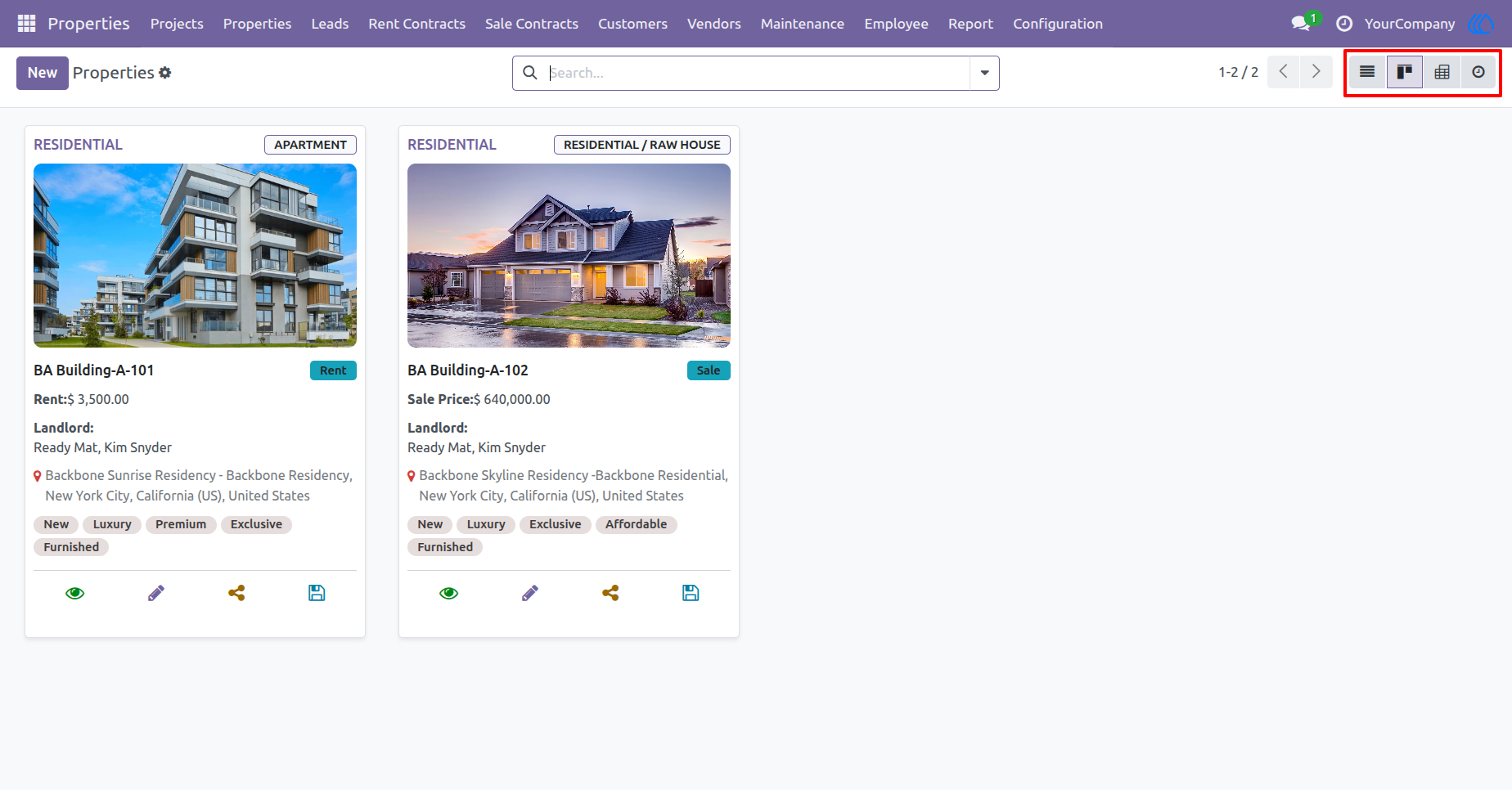Open the Leads menu
The height and width of the screenshot is (790, 1512).
point(330,24)
